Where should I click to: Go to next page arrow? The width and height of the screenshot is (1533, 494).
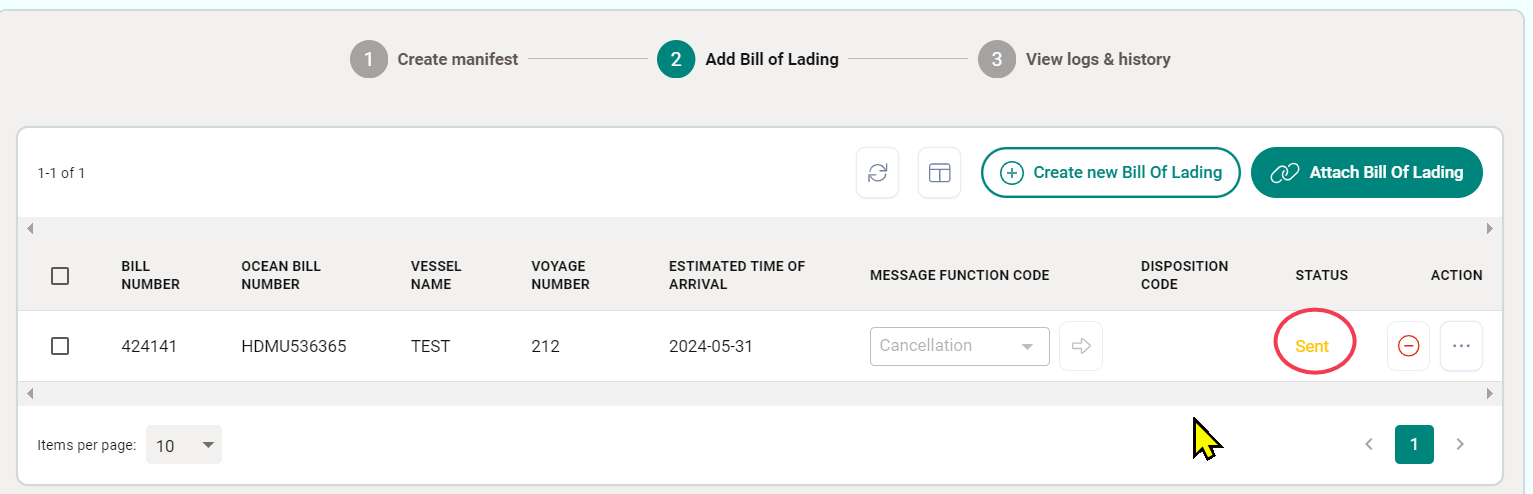tap(1460, 444)
